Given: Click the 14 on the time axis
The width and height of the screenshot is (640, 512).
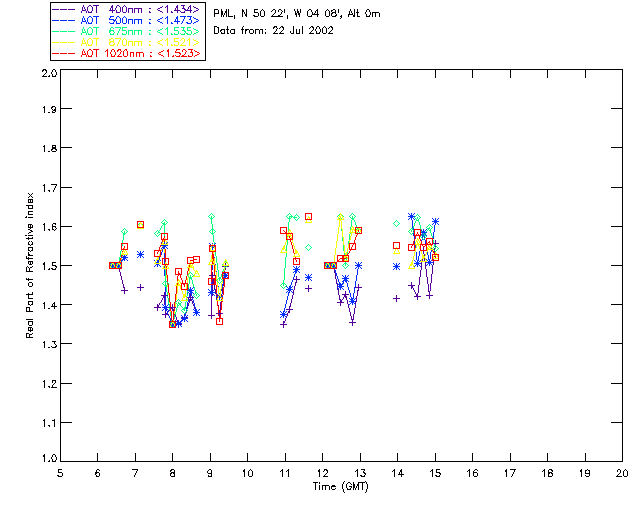Looking at the screenshot, I should click(x=398, y=473).
